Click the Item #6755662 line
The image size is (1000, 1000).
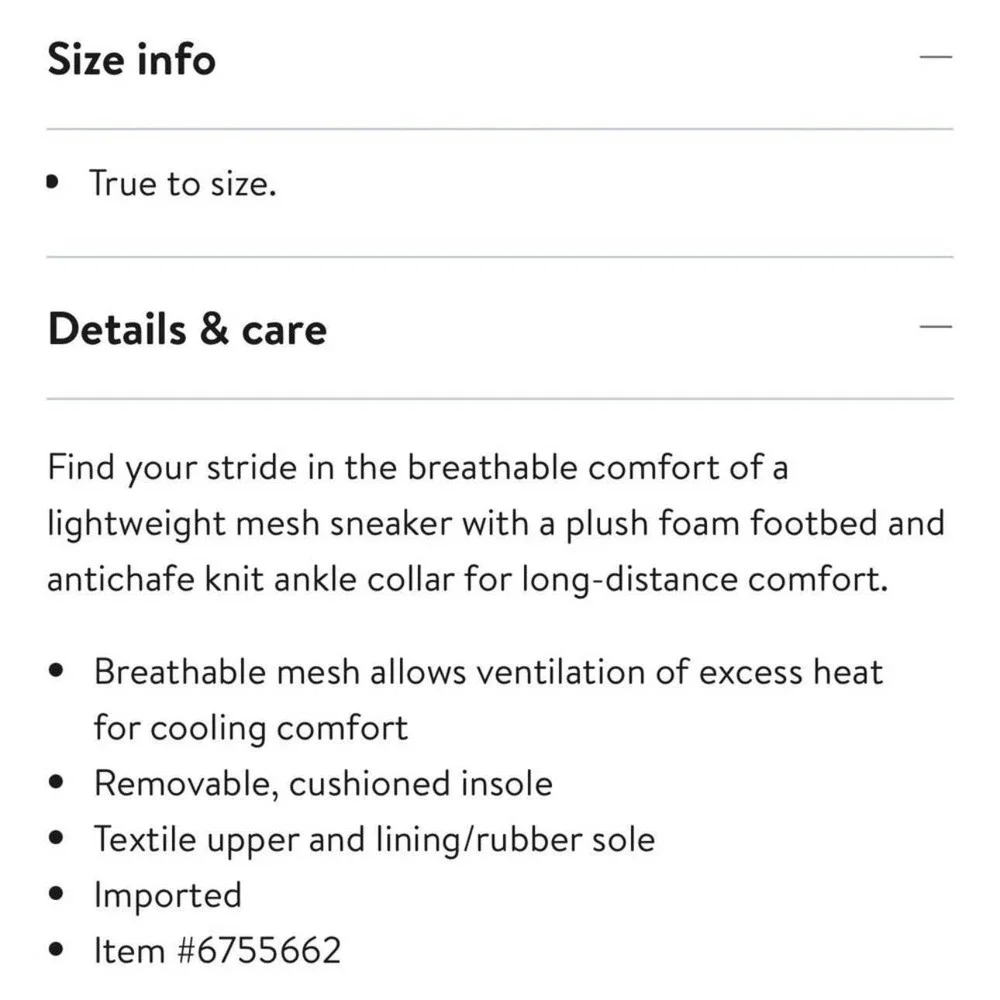(x=217, y=950)
